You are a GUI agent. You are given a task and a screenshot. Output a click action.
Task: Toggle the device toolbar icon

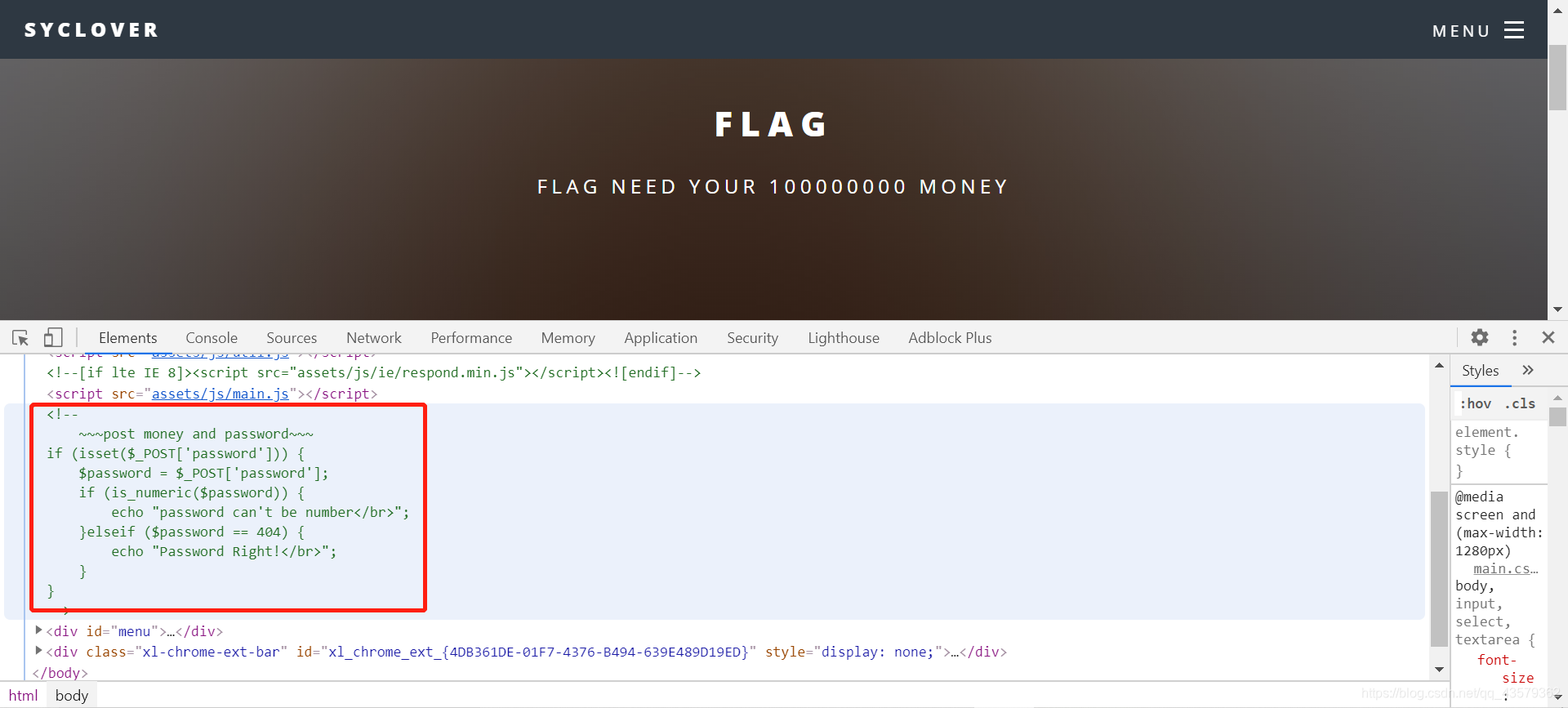coord(53,337)
